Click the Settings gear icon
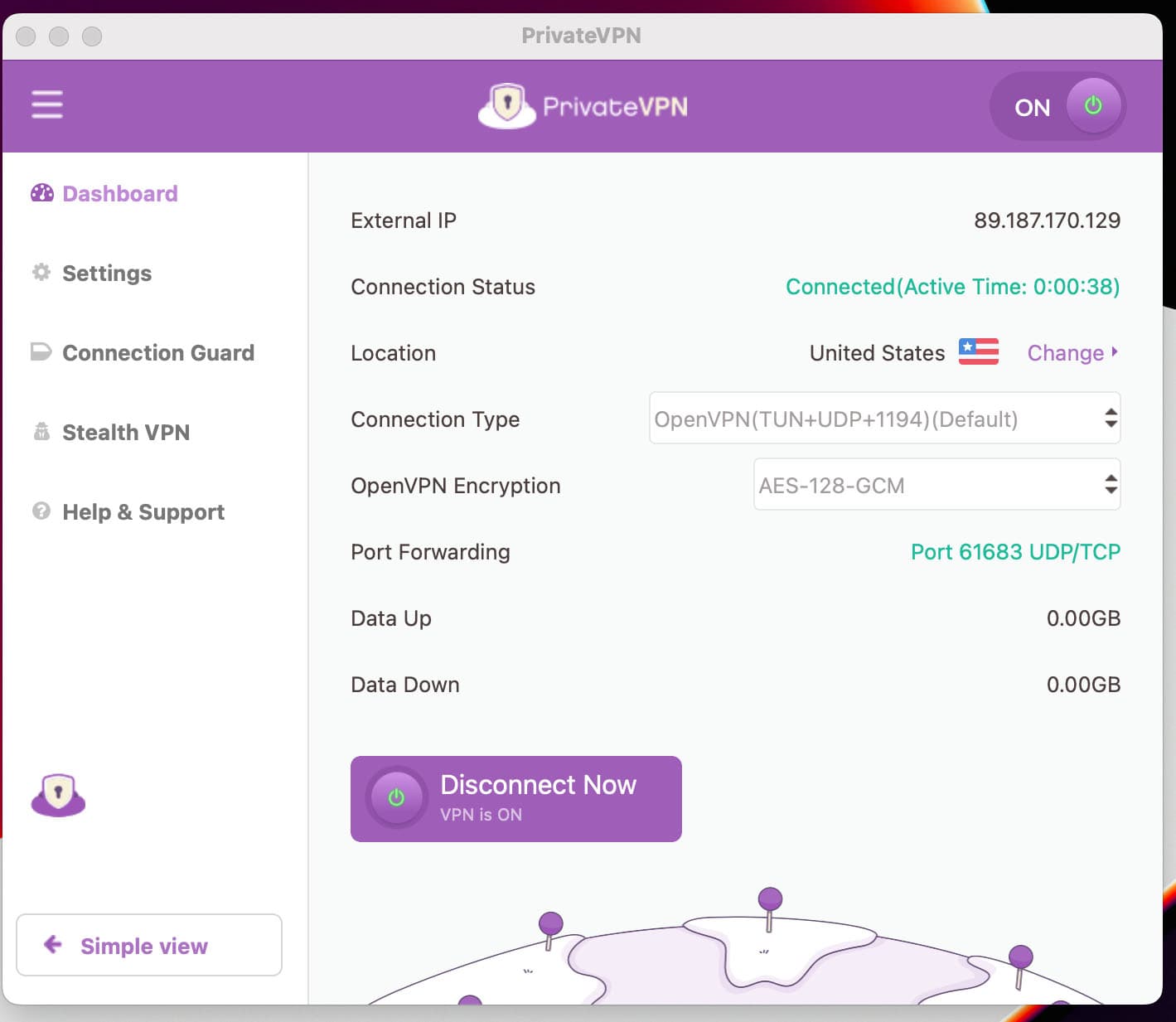This screenshot has width=1176, height=1022. point(41,273)
